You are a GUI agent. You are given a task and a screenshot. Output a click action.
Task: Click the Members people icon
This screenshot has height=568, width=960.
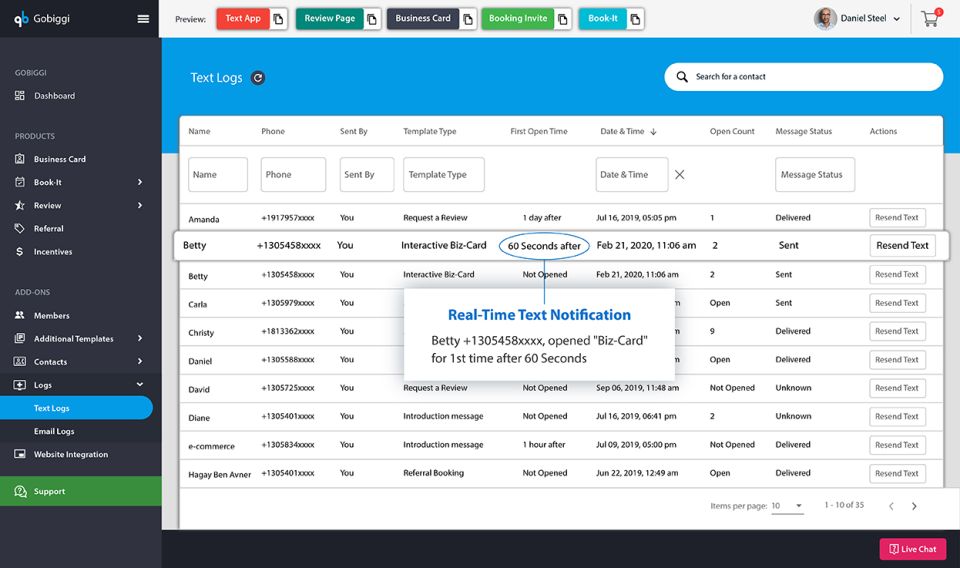[20, 315]
